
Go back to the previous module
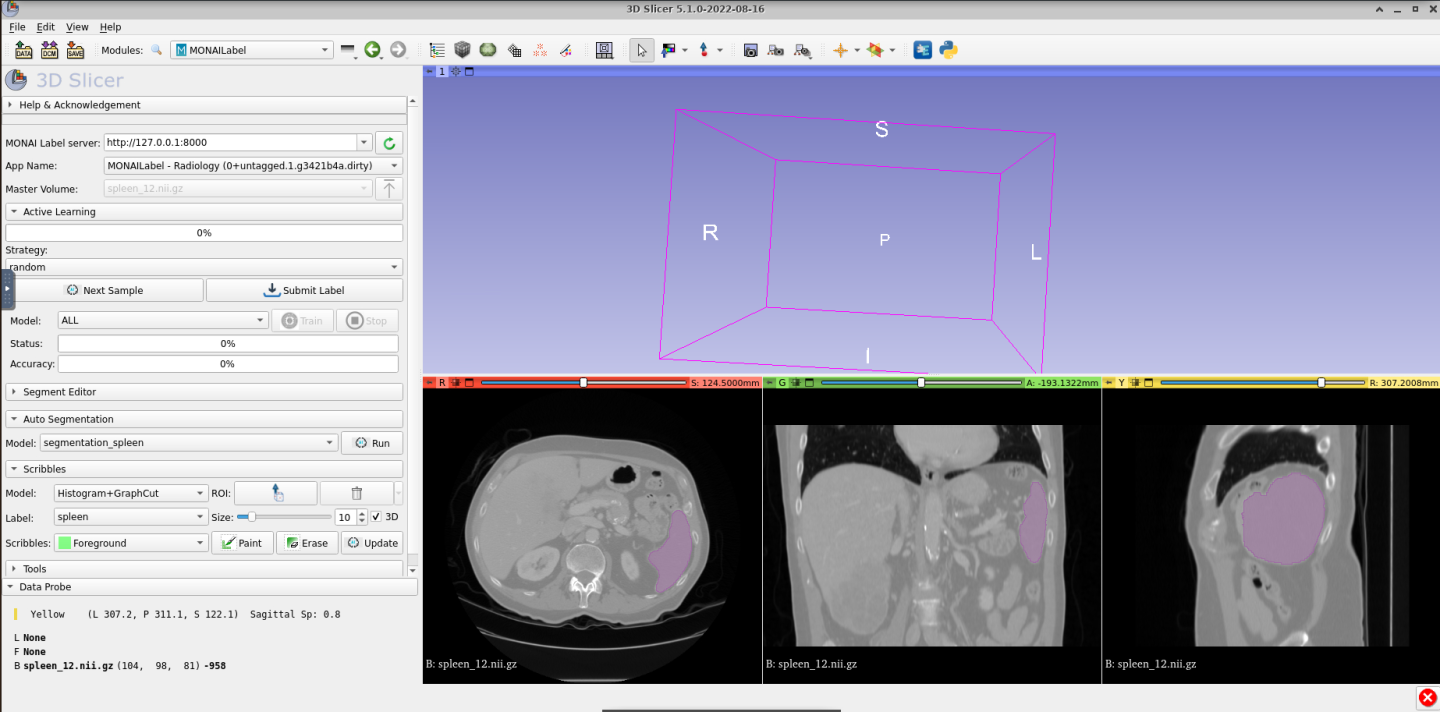[372, 50]
